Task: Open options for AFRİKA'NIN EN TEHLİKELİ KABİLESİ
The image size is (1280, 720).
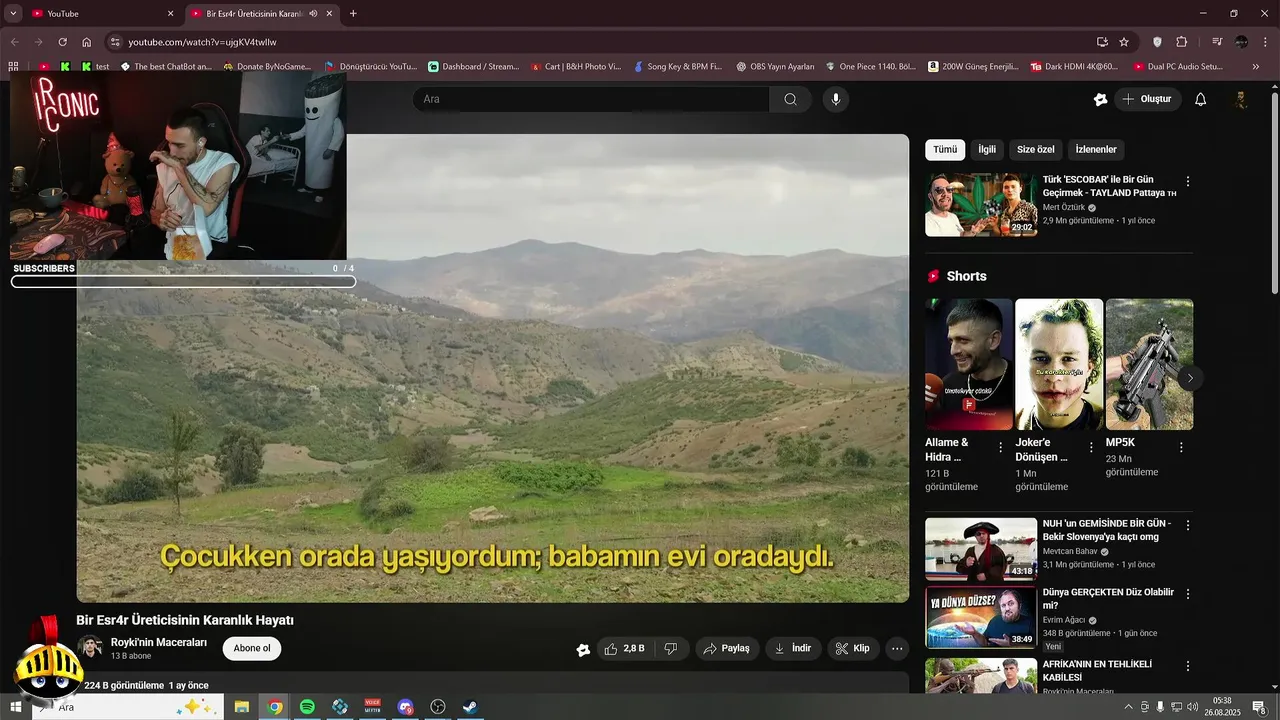Action: point(1188,666)
